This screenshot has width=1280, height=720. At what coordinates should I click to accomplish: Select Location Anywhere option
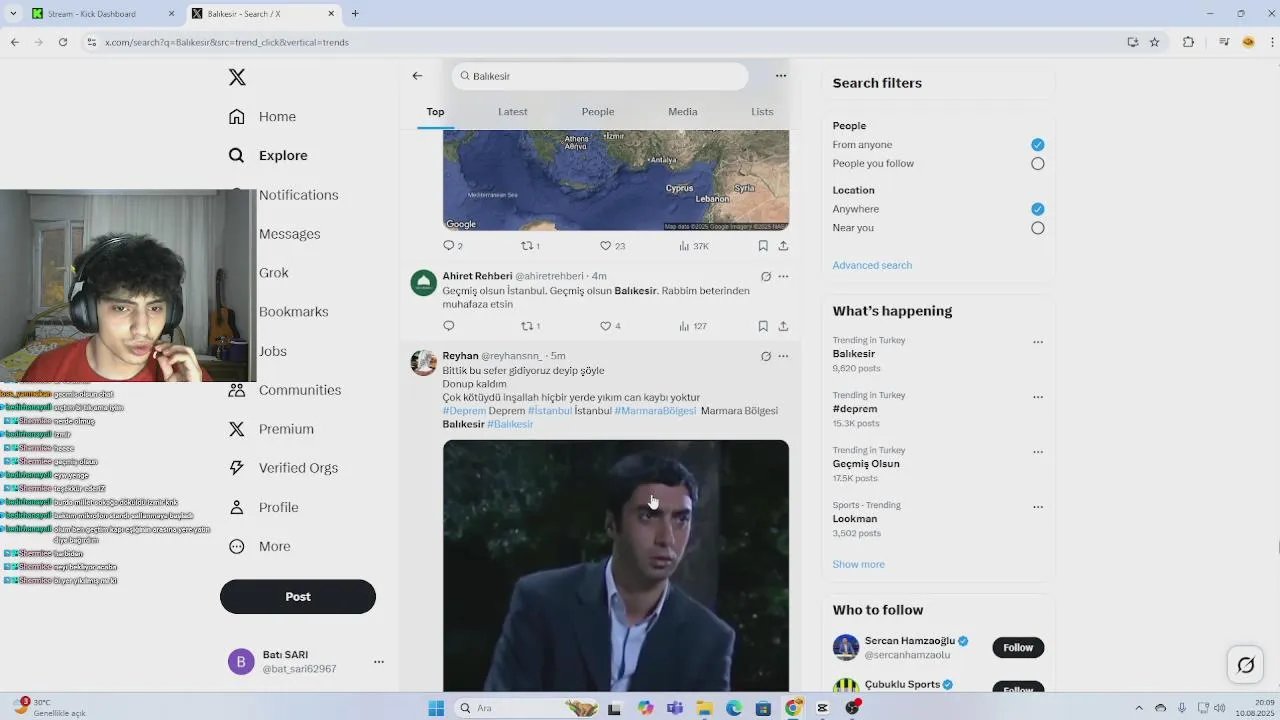1038,209
